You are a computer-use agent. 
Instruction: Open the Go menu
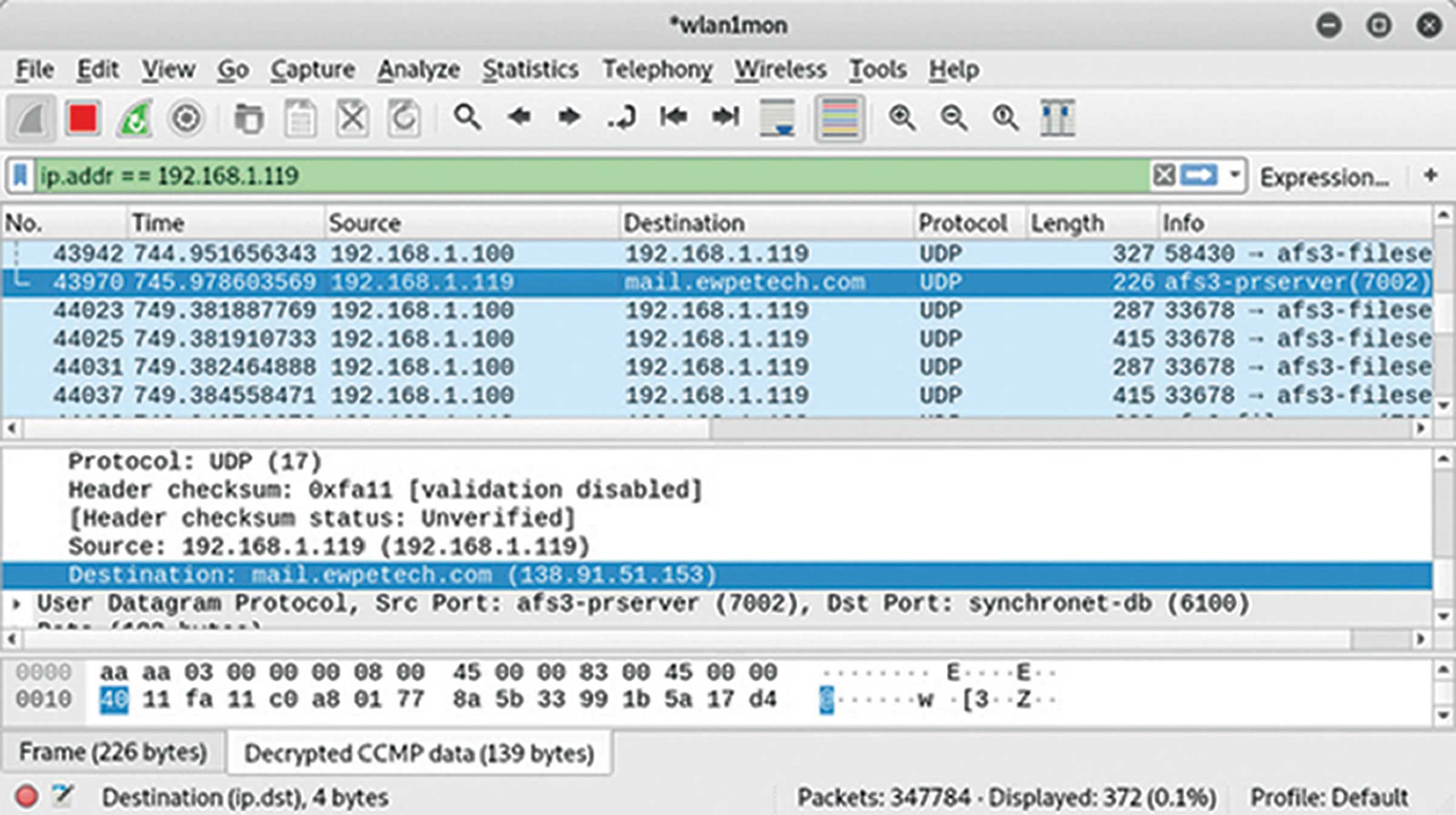tap(233, 70)
